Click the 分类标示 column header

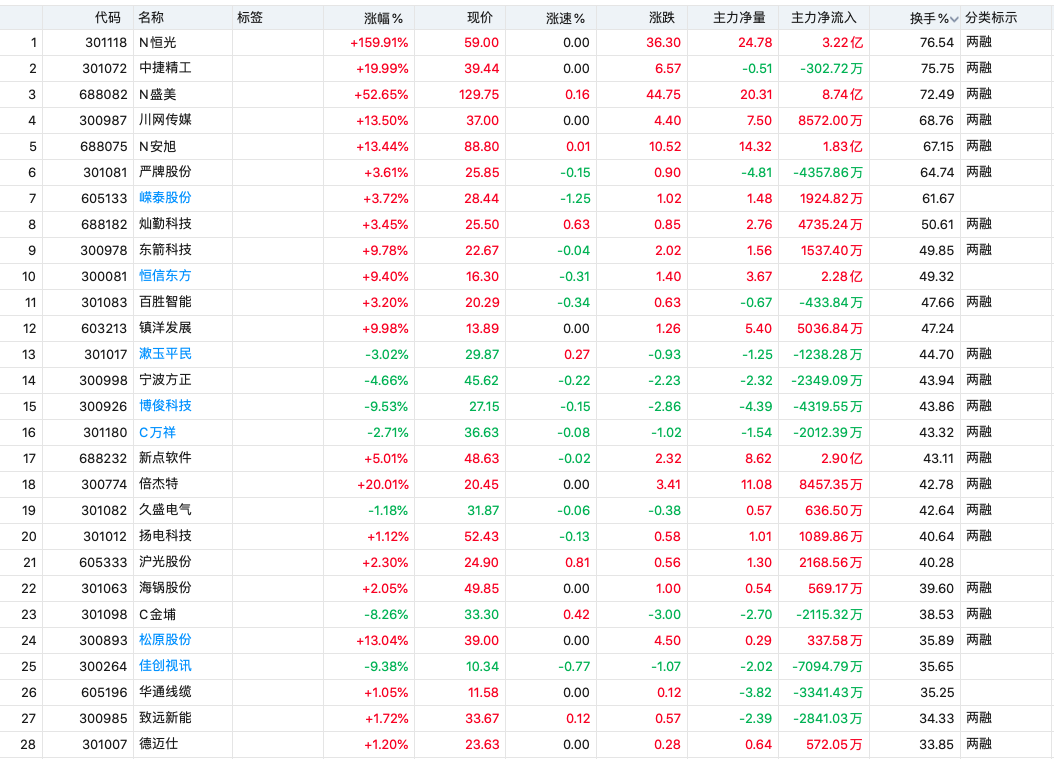pos(991,17)
